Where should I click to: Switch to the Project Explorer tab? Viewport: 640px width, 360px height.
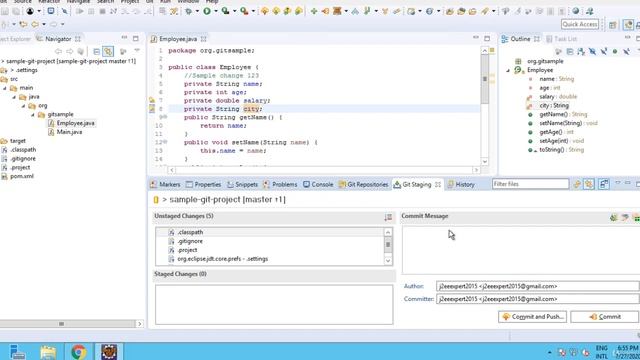click(14, 39)
